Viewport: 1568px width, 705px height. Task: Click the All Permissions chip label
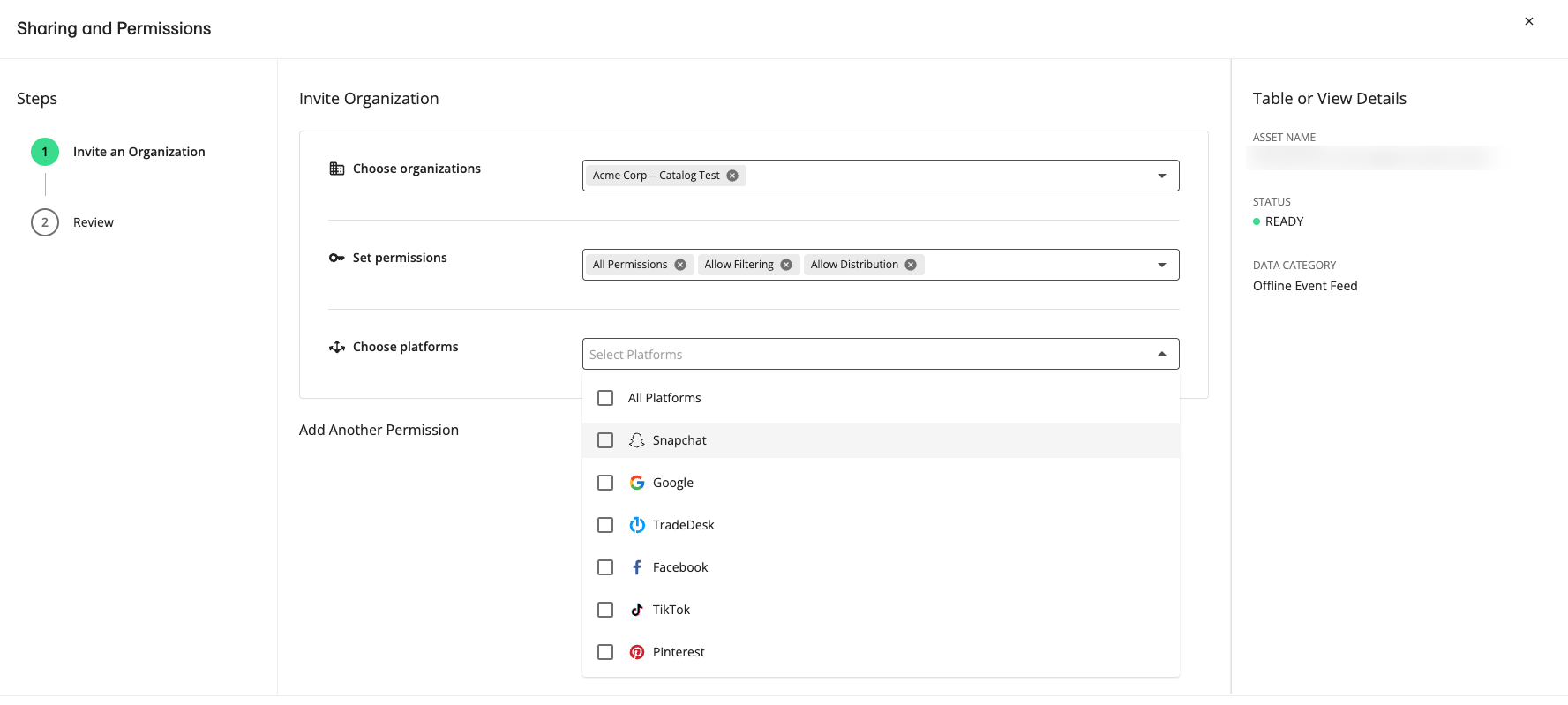630,265
